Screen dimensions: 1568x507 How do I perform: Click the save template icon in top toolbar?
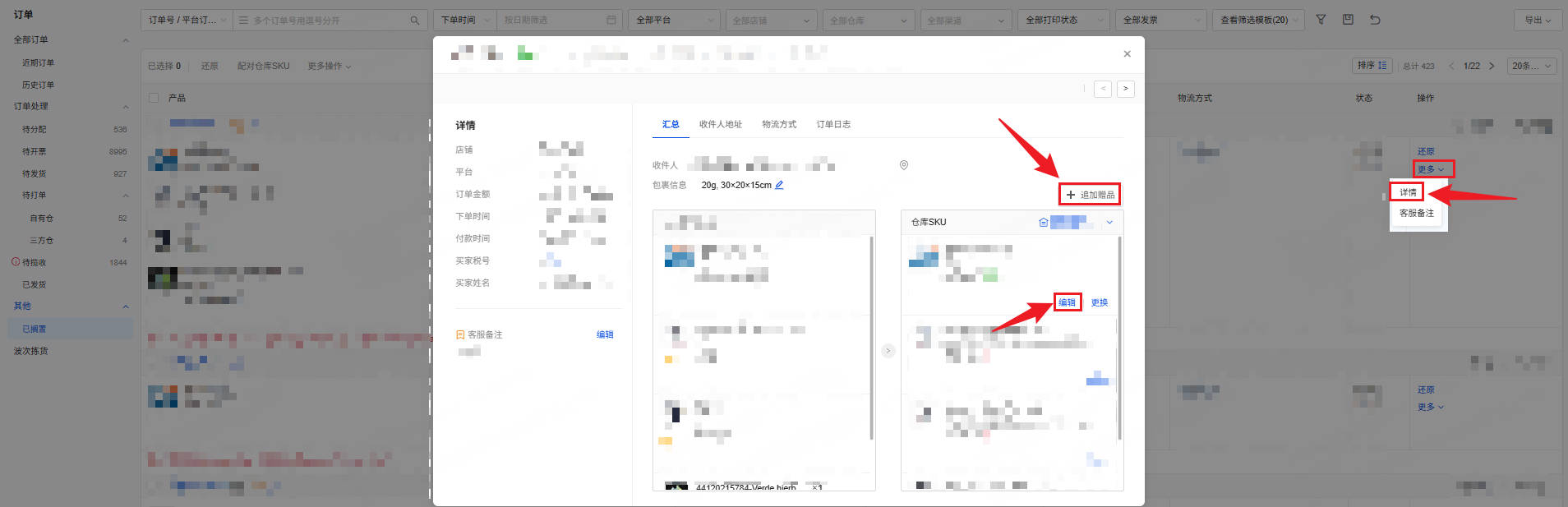pyautogui.click(x=1348, y=20)
